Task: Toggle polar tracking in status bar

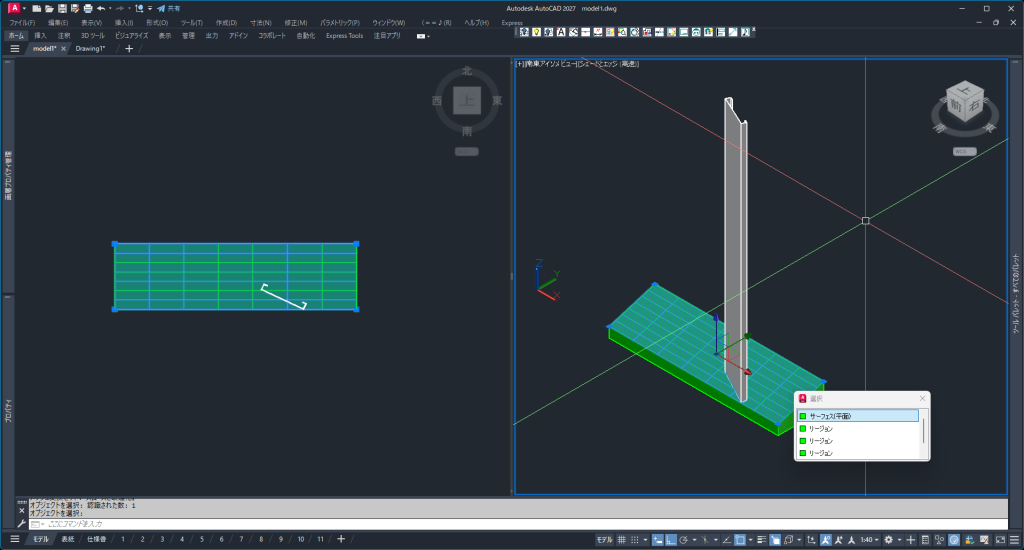Action: tap(683, 540)
